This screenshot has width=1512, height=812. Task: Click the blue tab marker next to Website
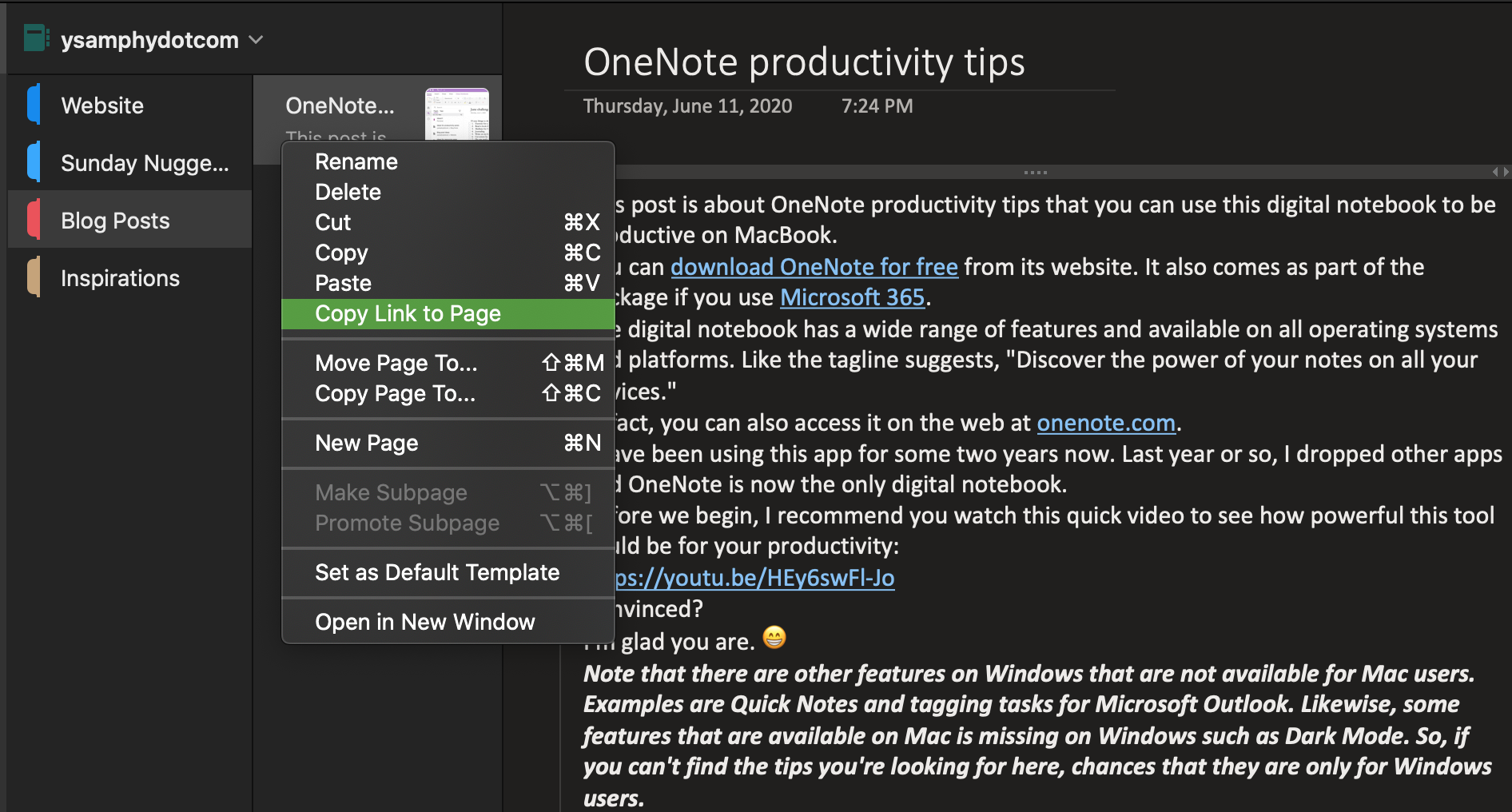(34, 105)
